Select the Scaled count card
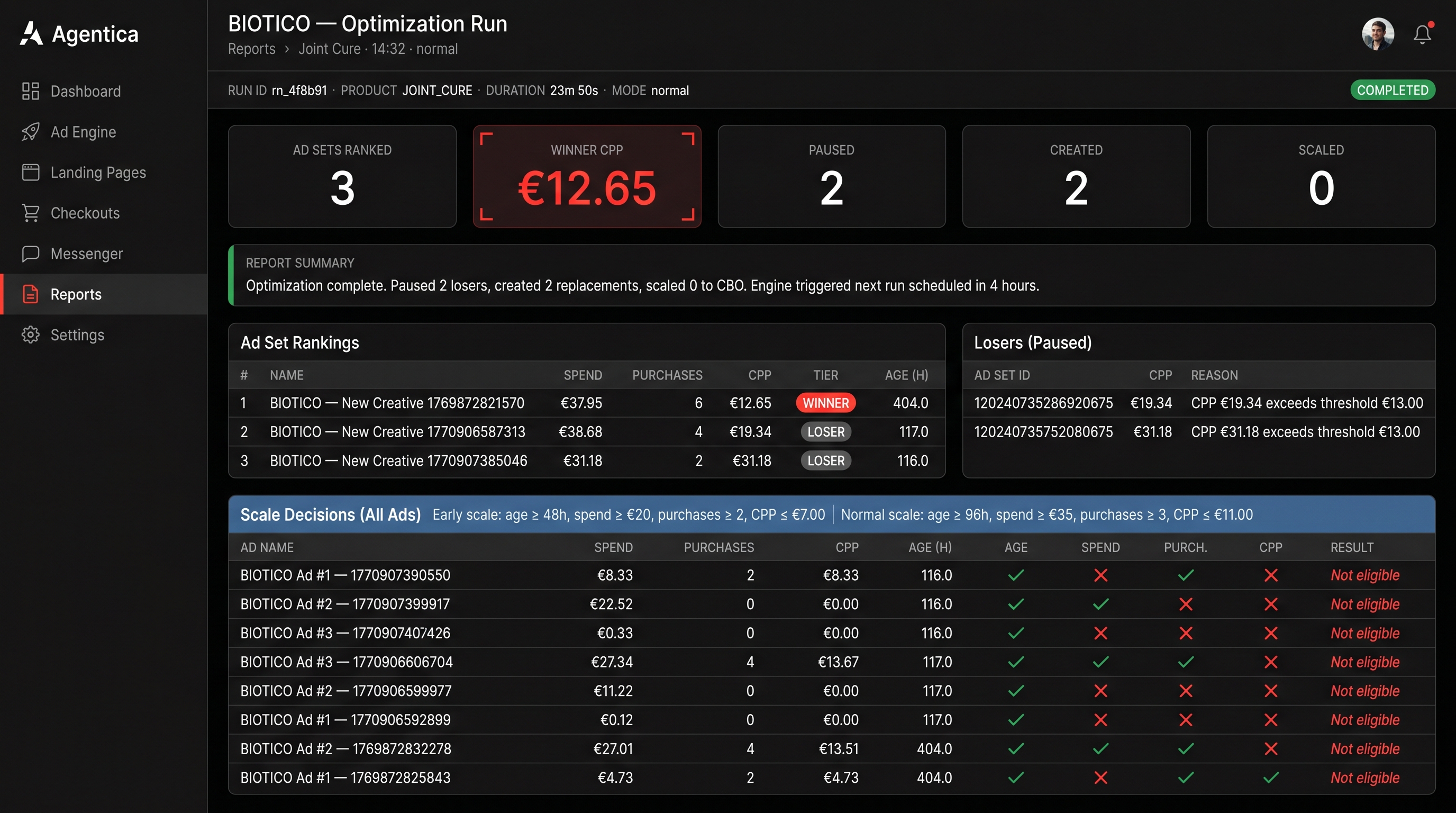 click(1321, 176)
